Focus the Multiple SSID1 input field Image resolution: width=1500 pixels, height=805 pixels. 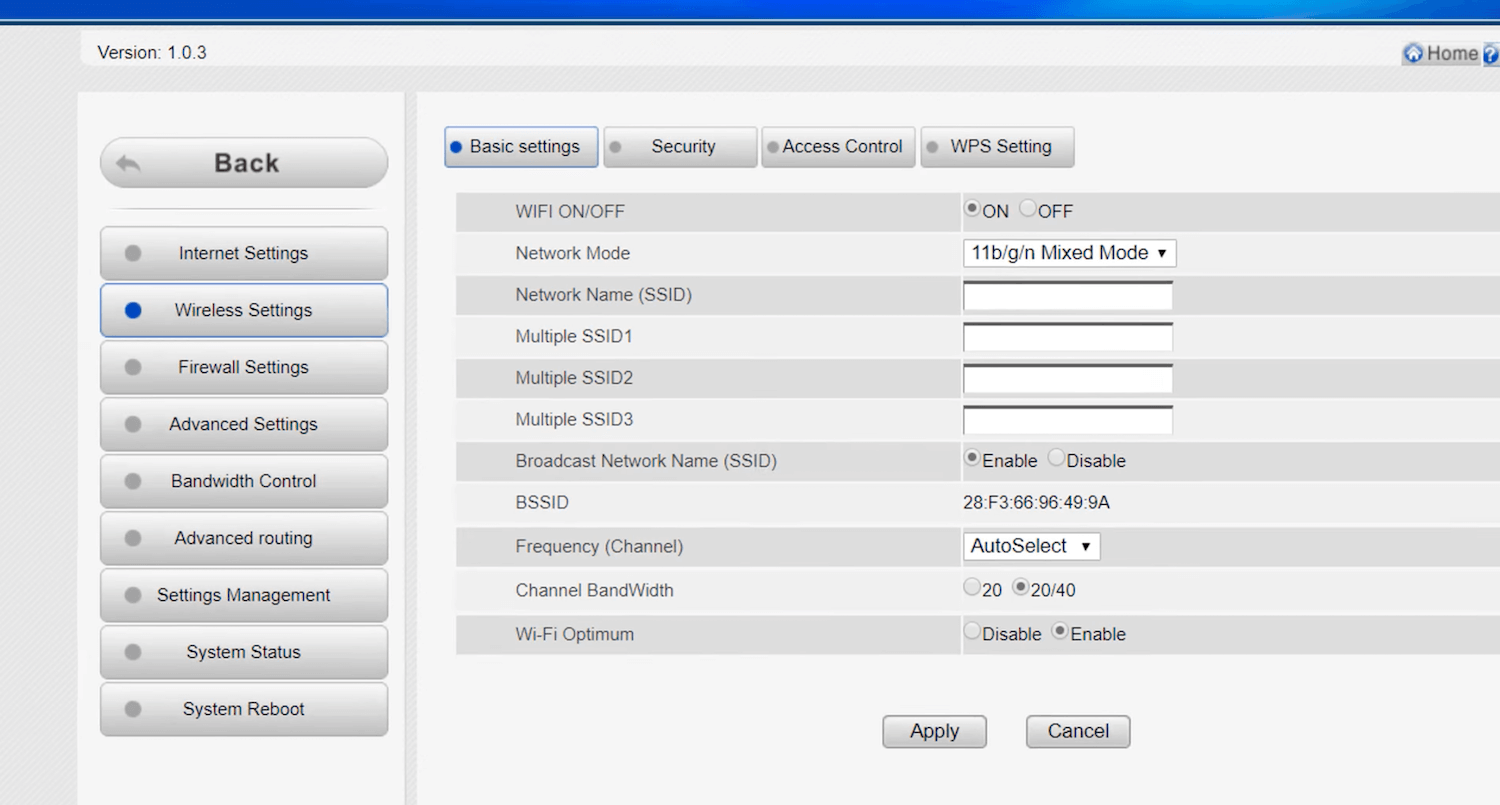tap(1067, 338)
